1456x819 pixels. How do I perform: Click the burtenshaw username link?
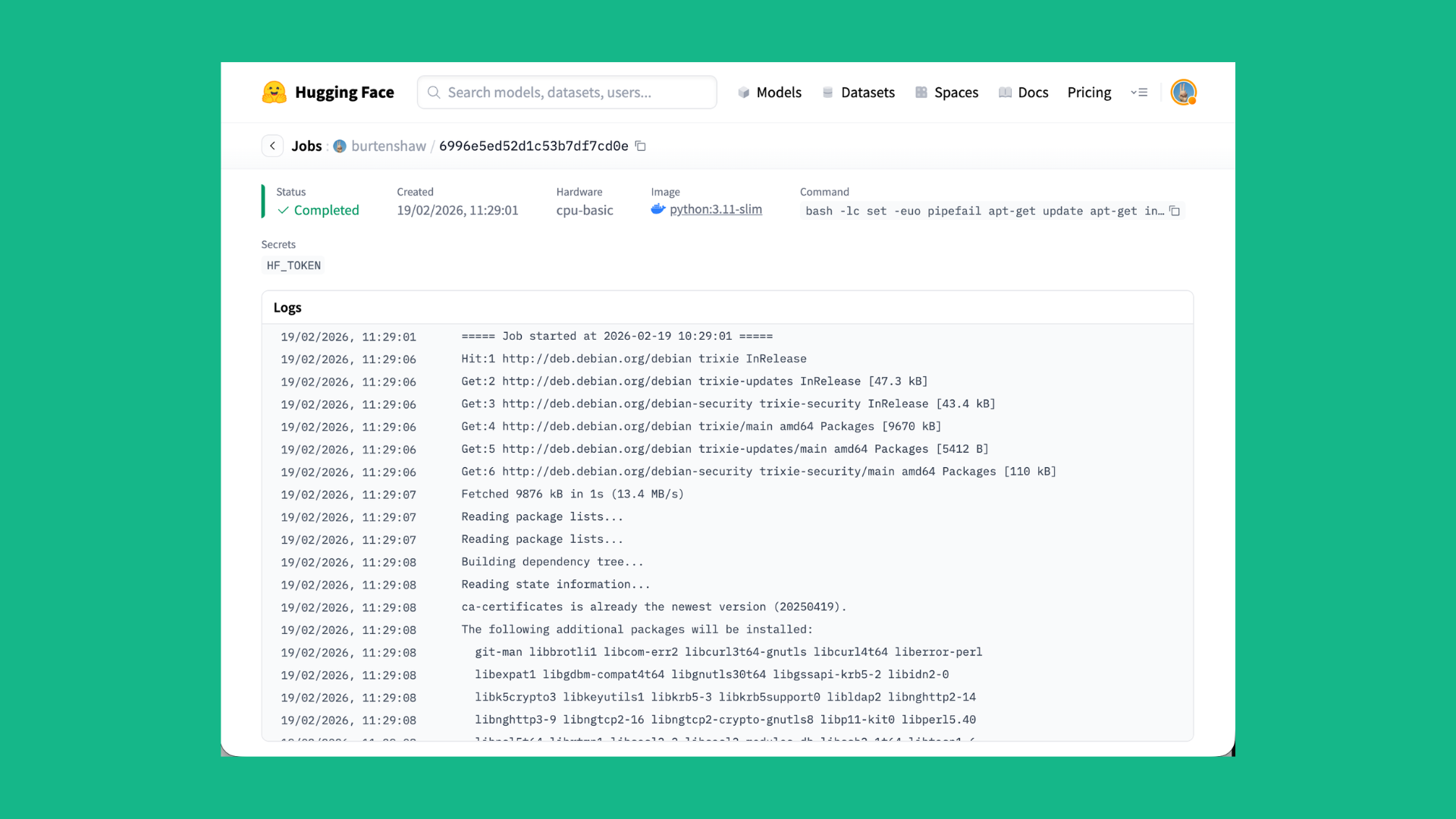click(388, 146)
